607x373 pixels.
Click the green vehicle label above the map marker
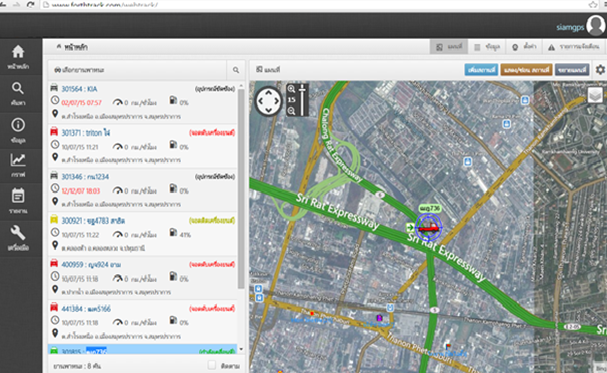pos(430,209)
